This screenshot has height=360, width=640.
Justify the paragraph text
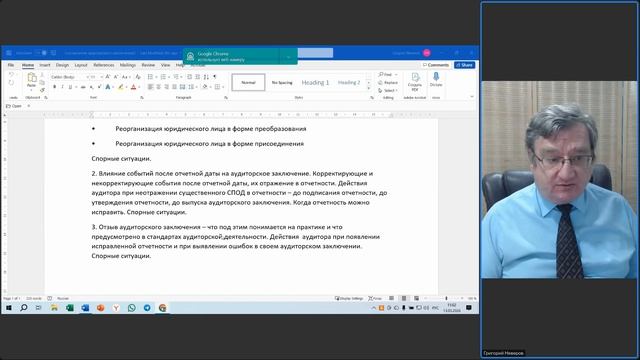pyautogui.click(x=174, y=87)
